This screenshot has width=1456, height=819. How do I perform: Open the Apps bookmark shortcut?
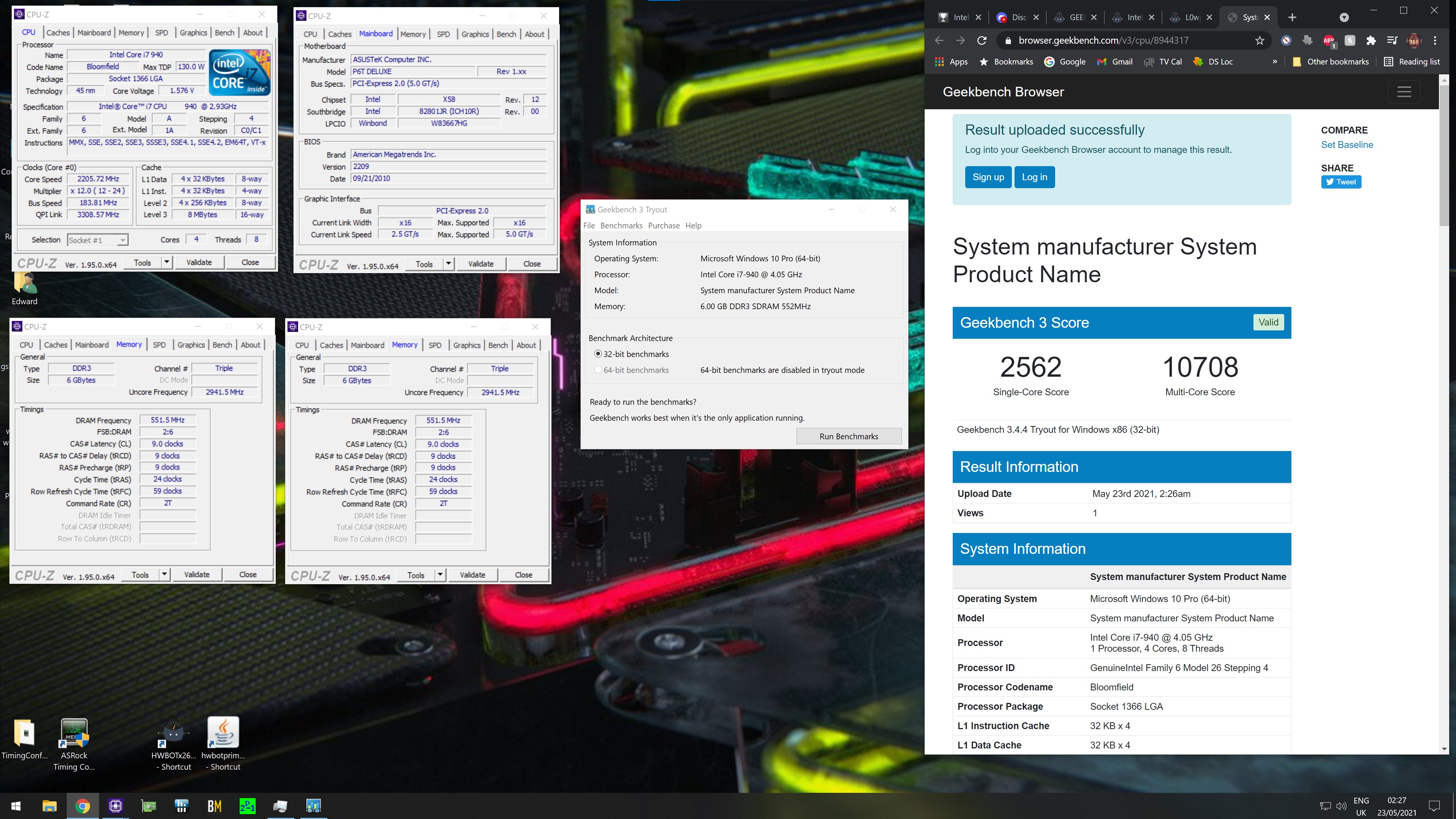coord(951,61)
